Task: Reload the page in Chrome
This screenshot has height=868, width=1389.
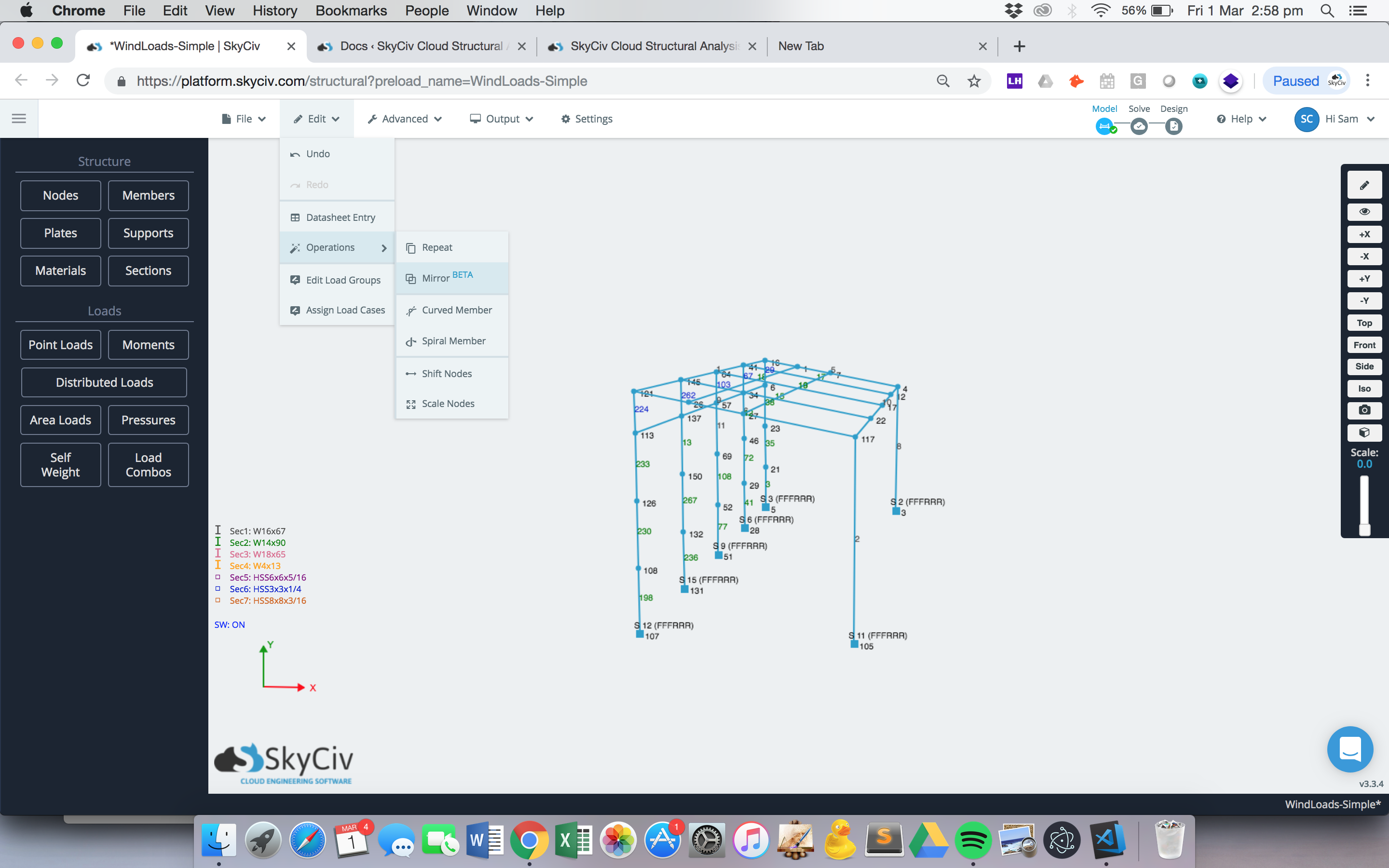Action: (x=83, y=81)
